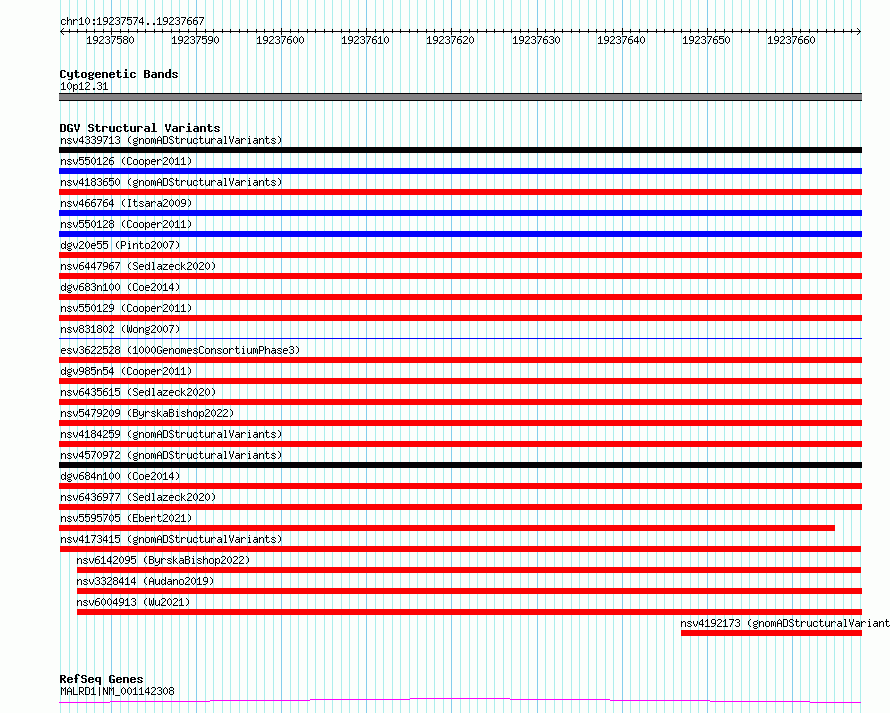Click the left arrow of the ruler
The image size is (890, 713).
tap(62, 32)
